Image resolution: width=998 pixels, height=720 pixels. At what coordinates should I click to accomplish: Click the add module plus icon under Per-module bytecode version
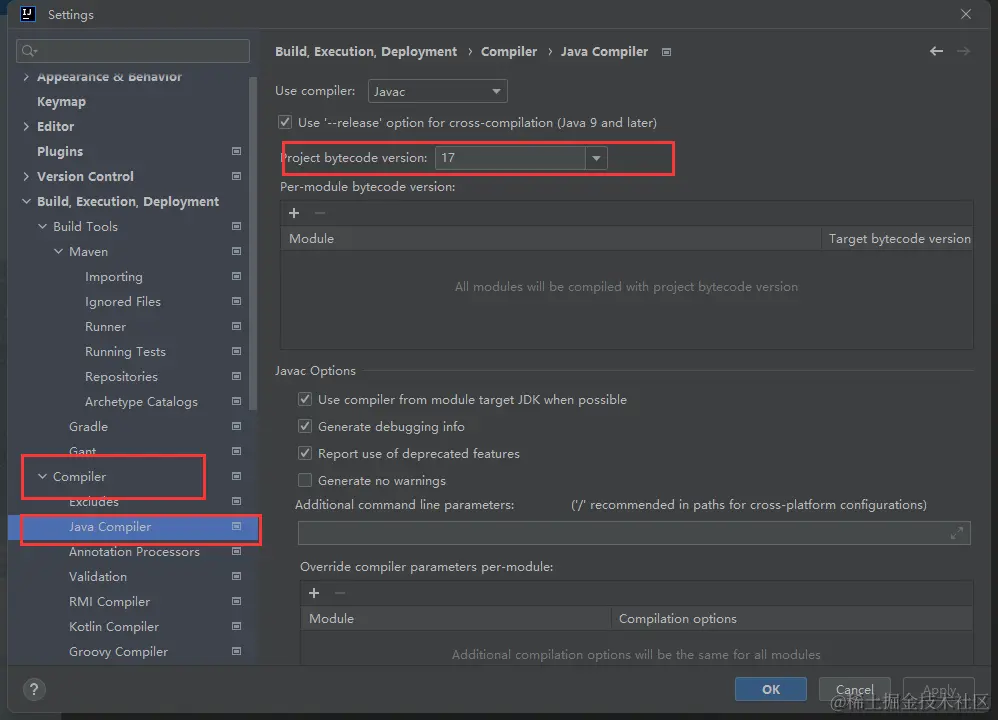[x=294, y=213]
